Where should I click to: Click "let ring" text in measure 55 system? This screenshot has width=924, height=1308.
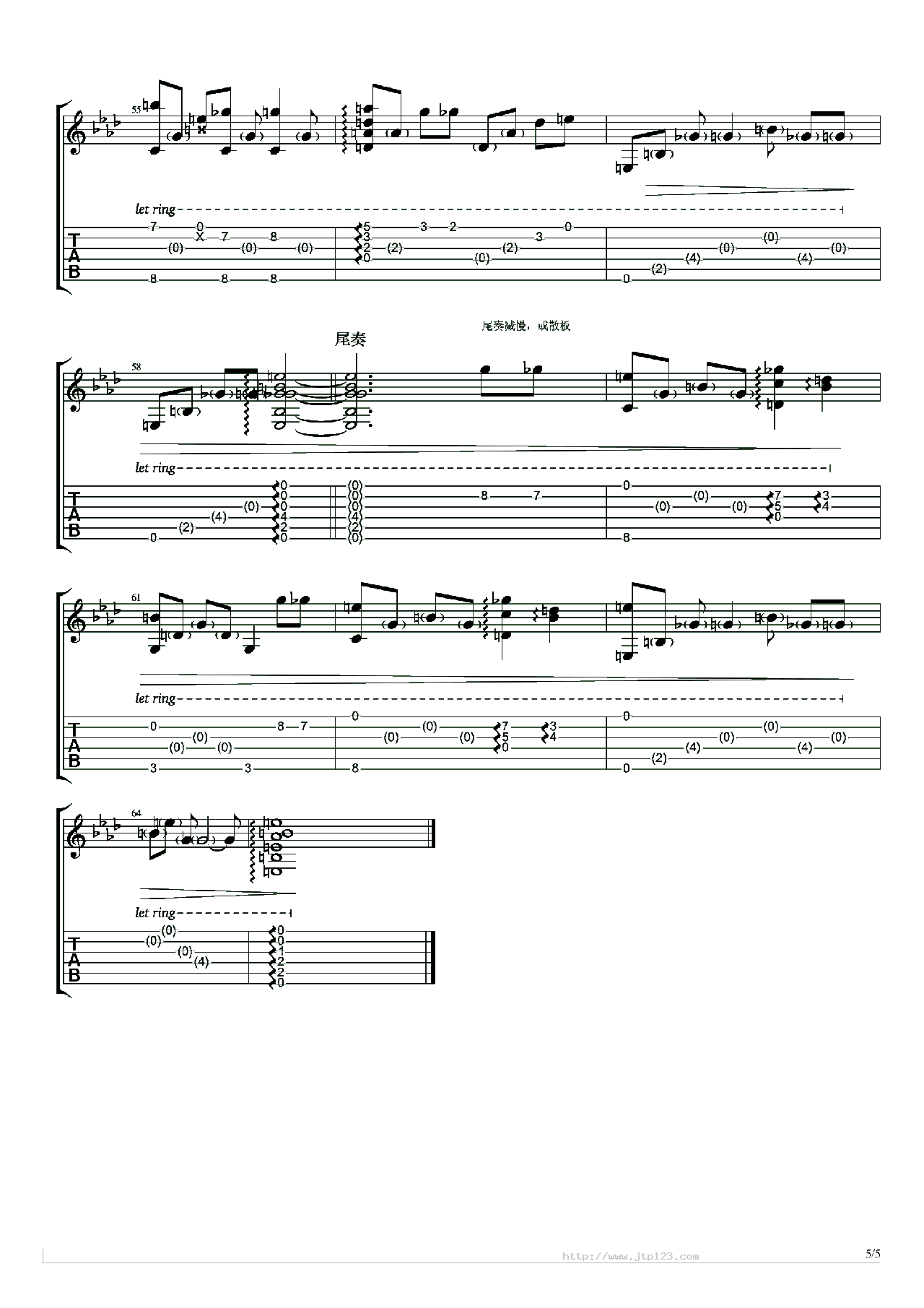pyautogui.click(x=155, y=209)
